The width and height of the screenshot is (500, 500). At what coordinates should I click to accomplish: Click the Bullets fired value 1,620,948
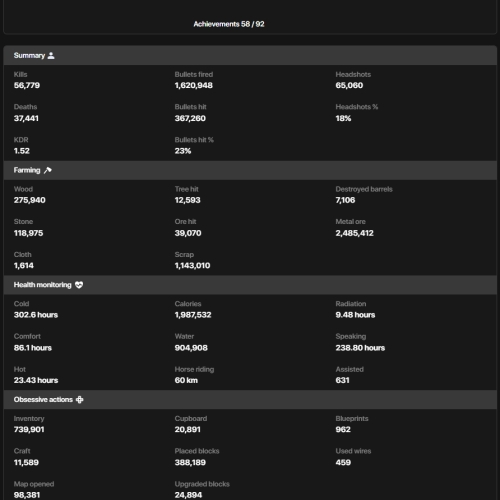coord(194,85)
